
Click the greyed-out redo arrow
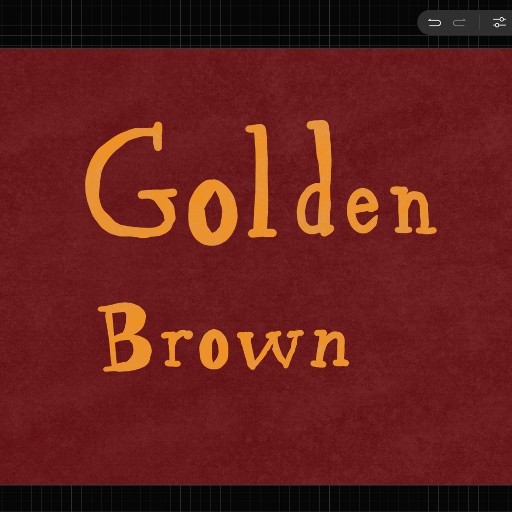(459, 23)
